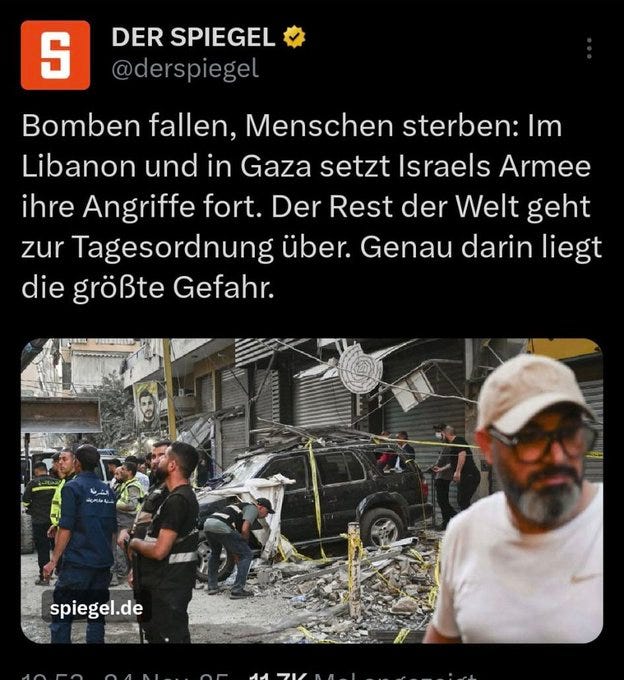Click the DER SPIEGEL display name

click(193, 37)
